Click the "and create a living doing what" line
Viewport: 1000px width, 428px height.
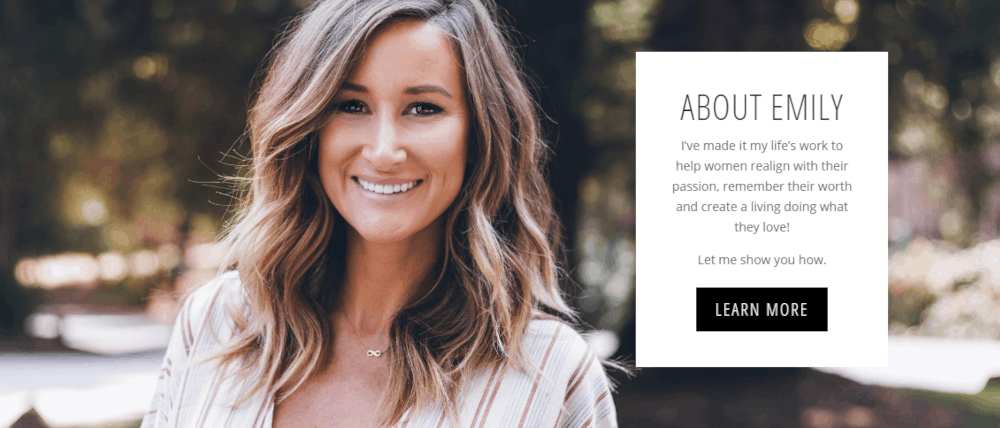(761, 207)
